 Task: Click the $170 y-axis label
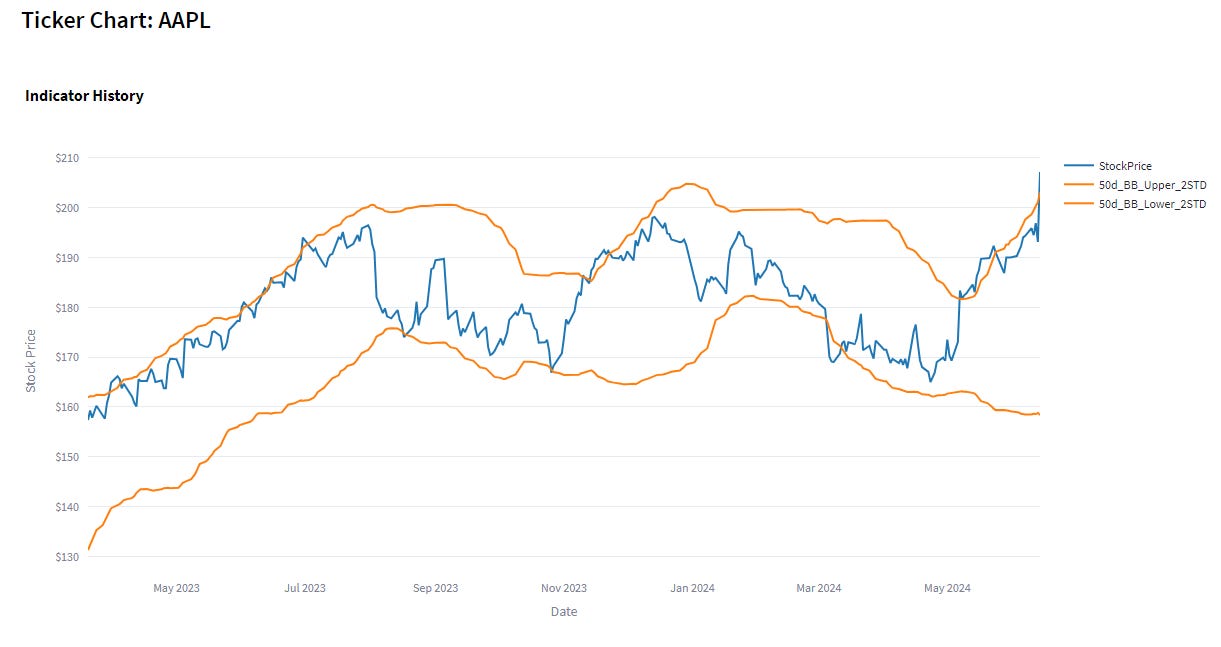point(68,357)
